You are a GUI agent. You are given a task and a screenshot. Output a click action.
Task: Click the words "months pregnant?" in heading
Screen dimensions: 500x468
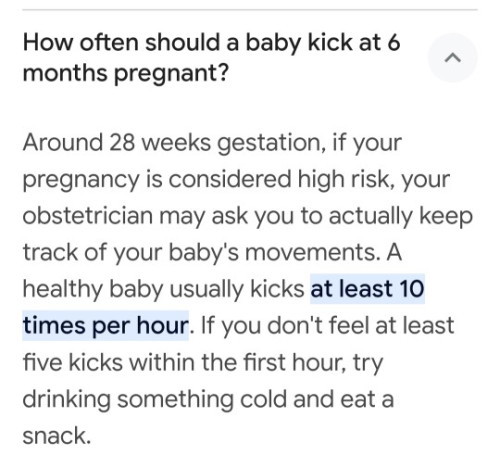pyautogui.click(x=126, y=73)
